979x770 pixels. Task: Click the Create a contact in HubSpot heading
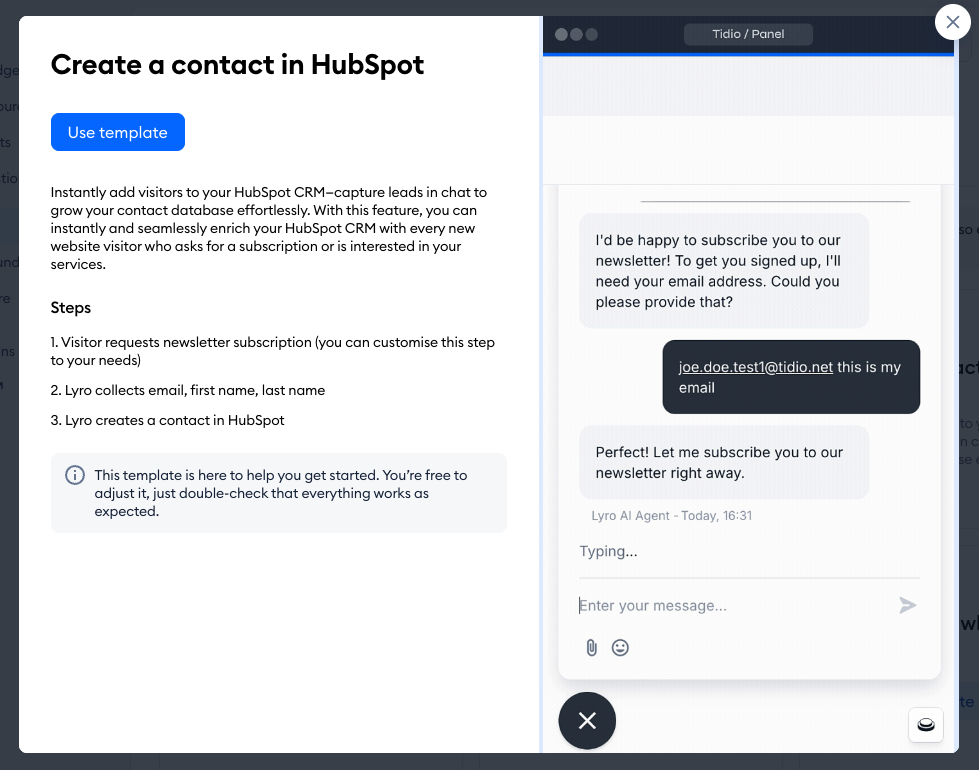[x=238, y=65]
